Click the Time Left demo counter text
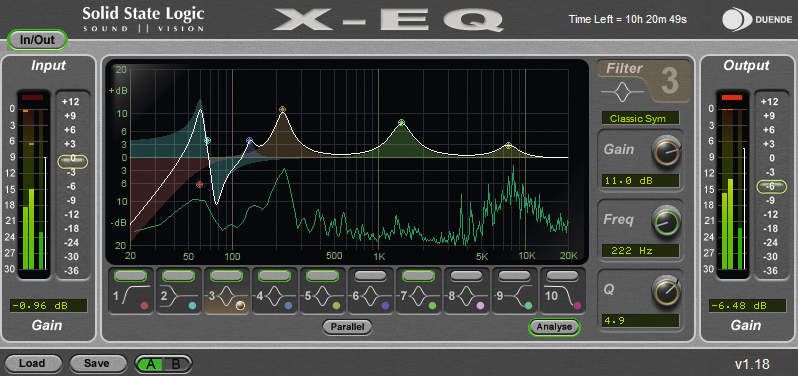The image size is (798, 376). [x=628, y=19]
